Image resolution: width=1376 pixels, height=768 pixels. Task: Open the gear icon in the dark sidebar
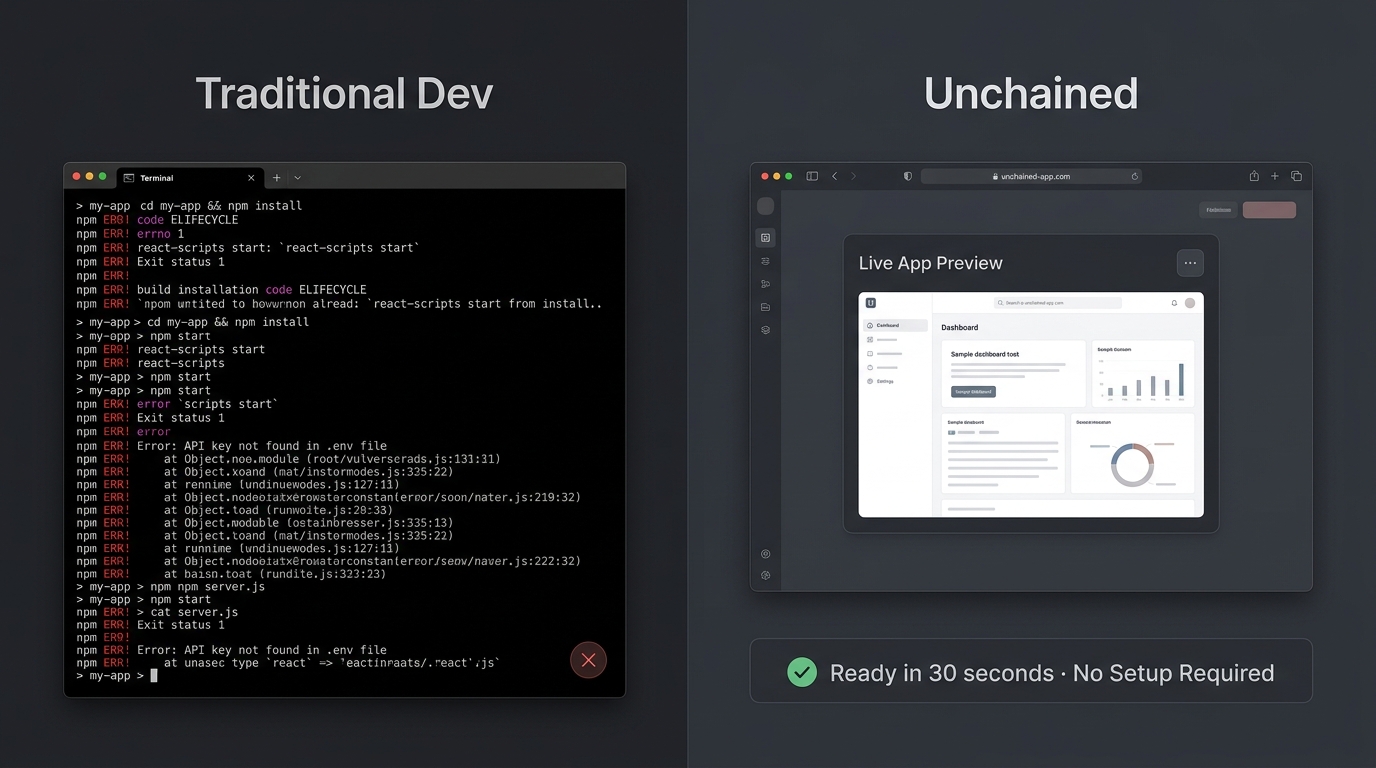pyautogui.click(x=766, y=575)
